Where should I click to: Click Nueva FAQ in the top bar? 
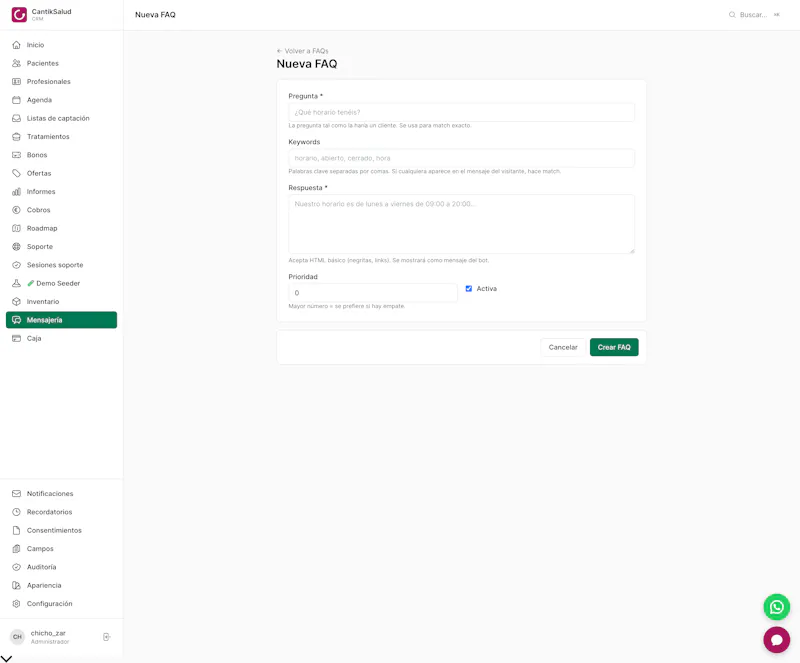coord(155,15)
